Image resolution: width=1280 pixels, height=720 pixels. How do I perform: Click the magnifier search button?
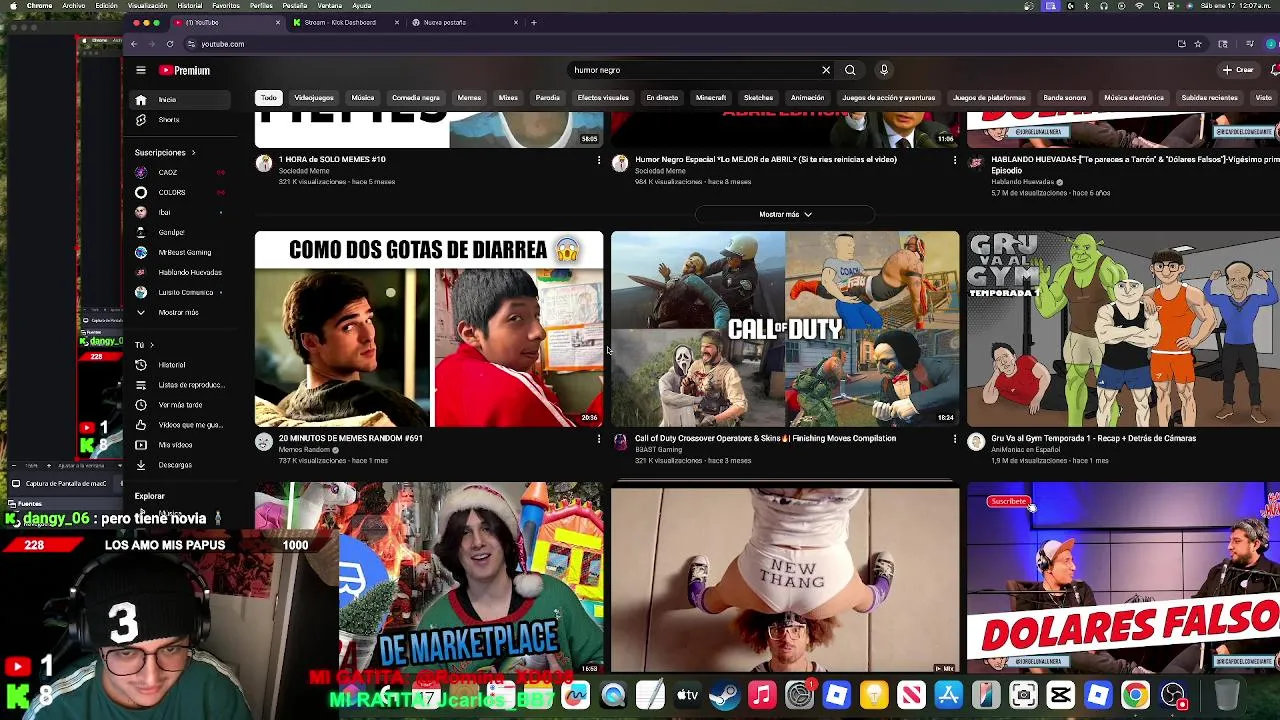coord(850,70)
